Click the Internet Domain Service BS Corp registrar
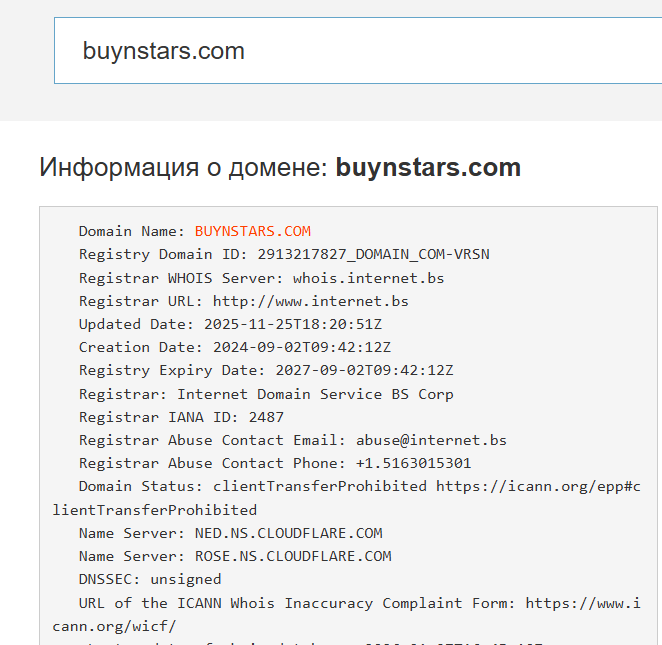 (x=315, y=394)
